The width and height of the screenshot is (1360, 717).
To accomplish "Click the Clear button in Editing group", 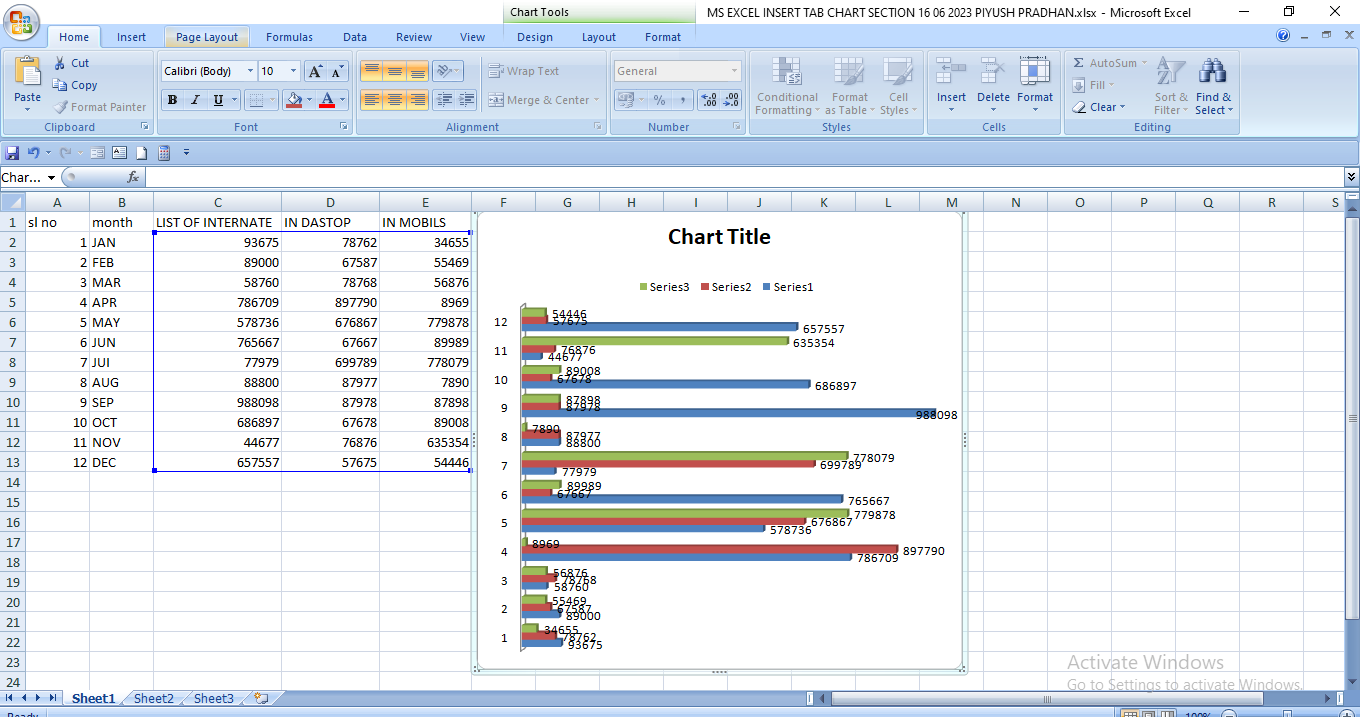I will tap(1102, 107).
